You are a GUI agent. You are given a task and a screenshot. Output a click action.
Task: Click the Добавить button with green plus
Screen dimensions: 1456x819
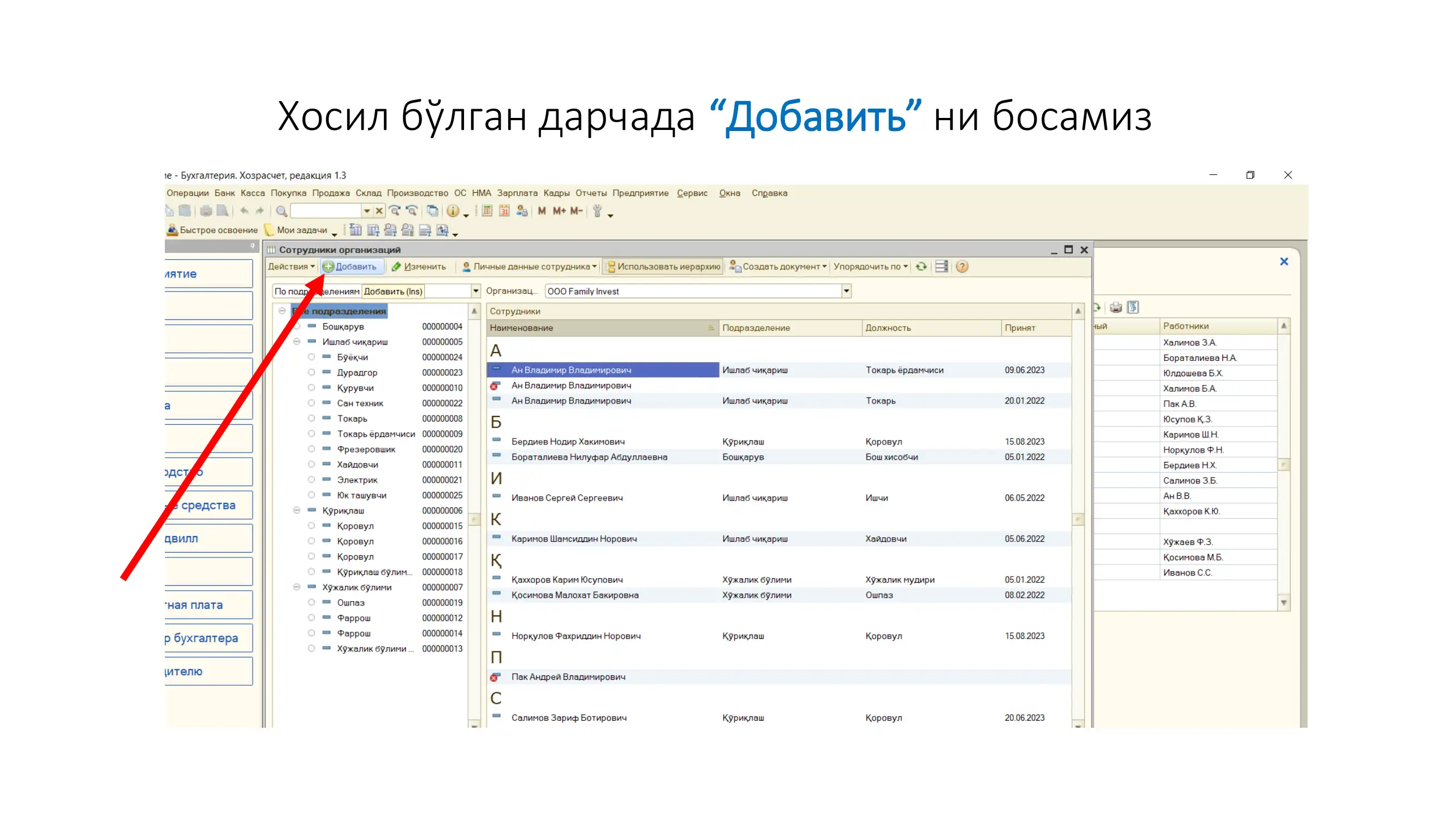(352, 266)
